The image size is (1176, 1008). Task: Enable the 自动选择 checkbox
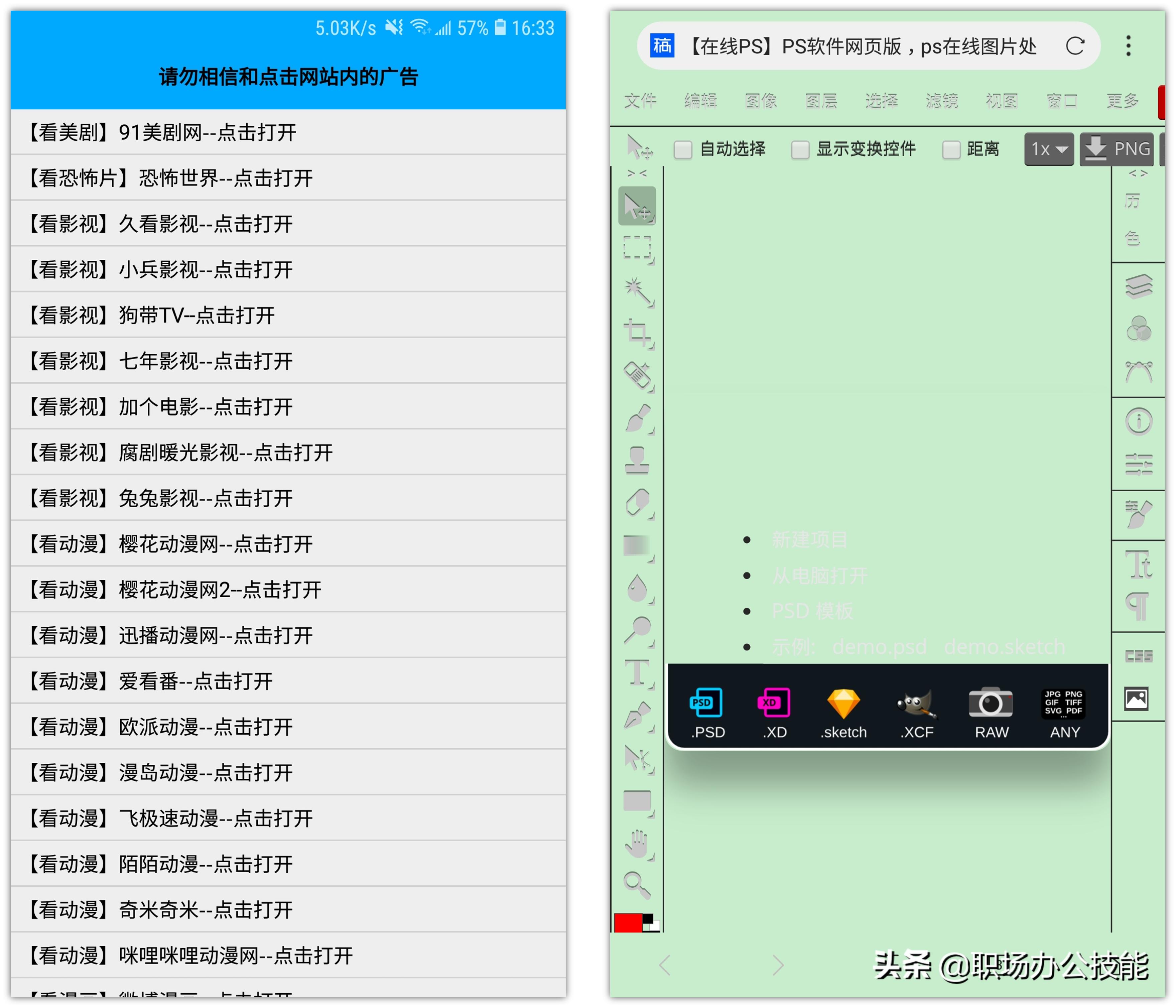[x=683, y=149]
